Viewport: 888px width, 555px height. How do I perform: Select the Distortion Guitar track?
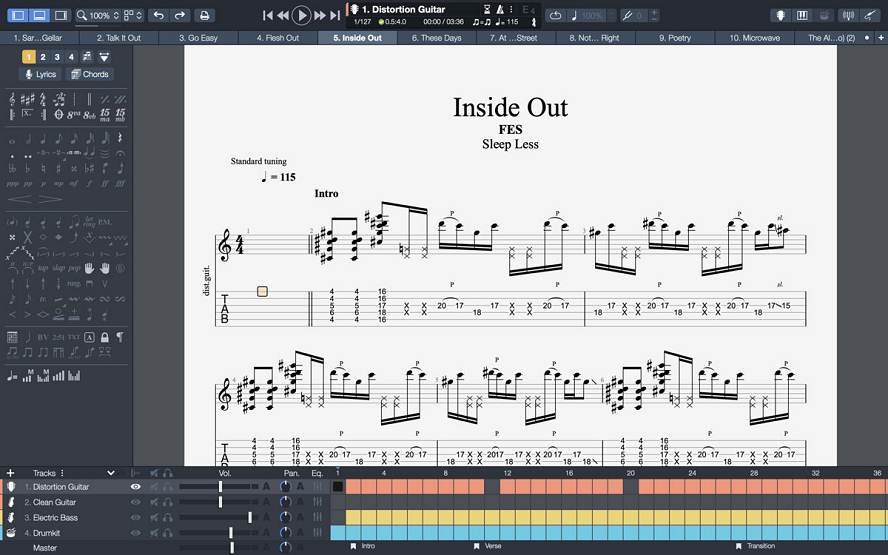pos(61,486)
